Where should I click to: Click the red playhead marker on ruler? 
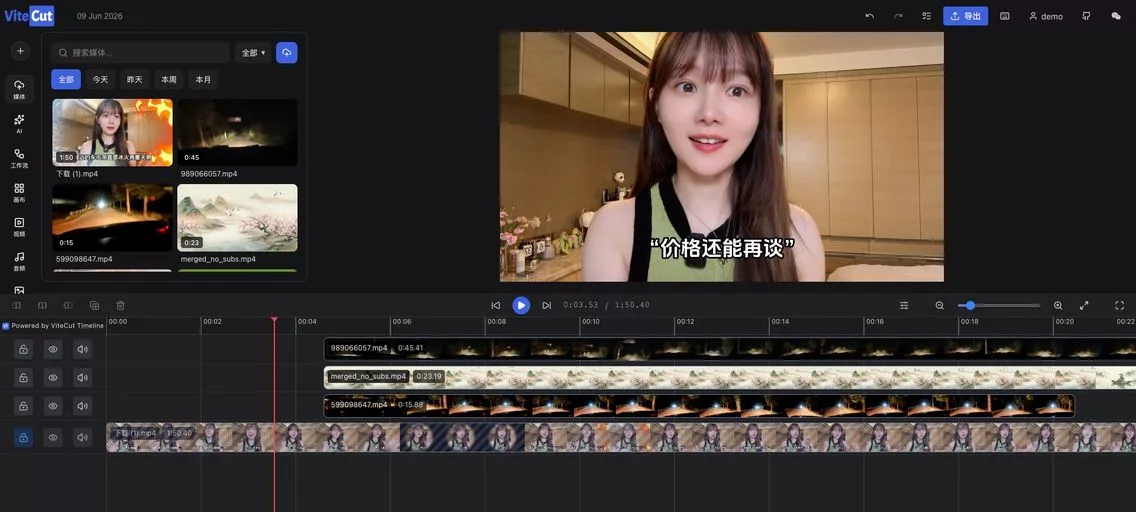[x=274, y=319]
